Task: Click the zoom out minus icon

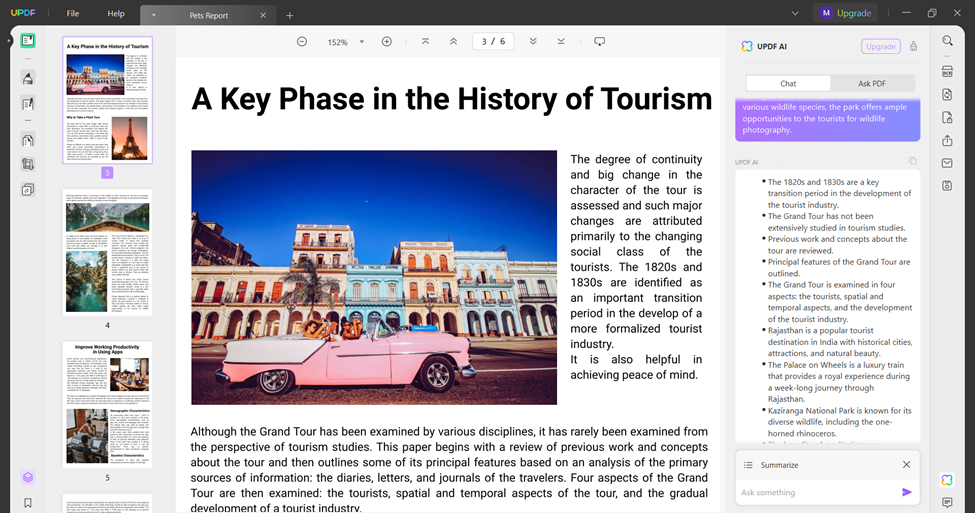Action: (x=302, y=42)
